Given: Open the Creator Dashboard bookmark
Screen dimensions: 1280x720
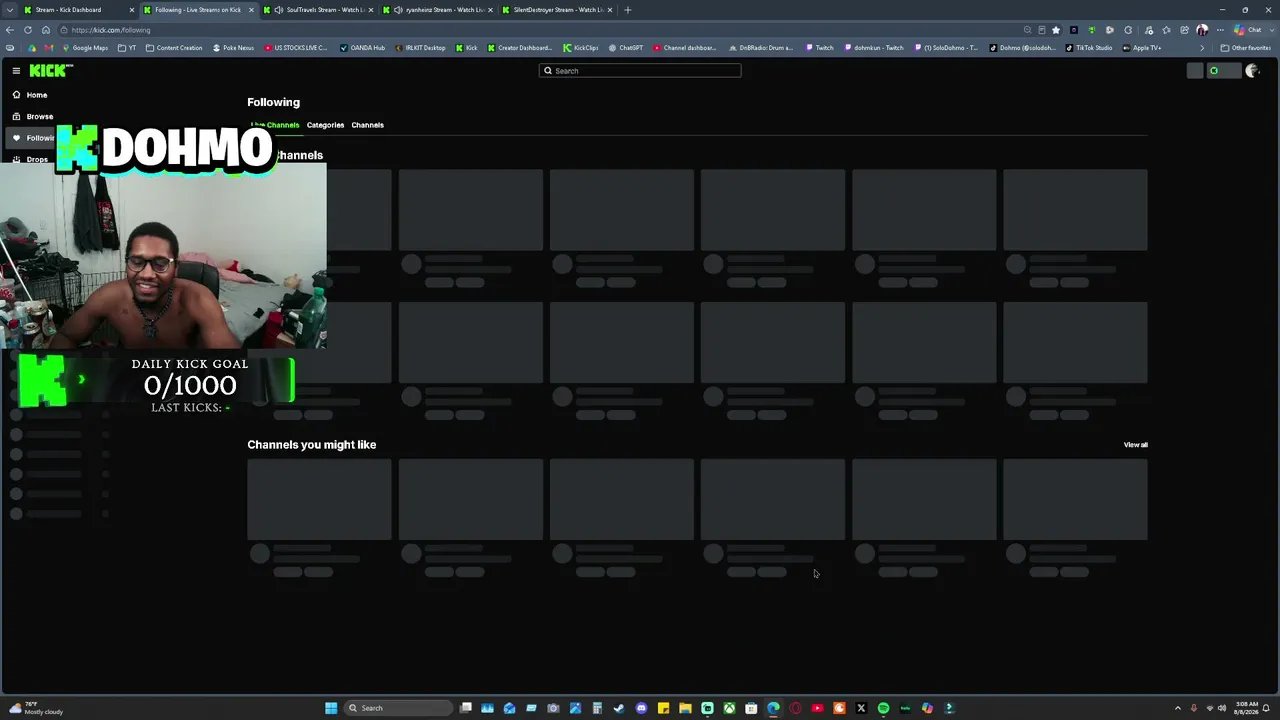Looking at the screenshot, I should coord(519,48).
